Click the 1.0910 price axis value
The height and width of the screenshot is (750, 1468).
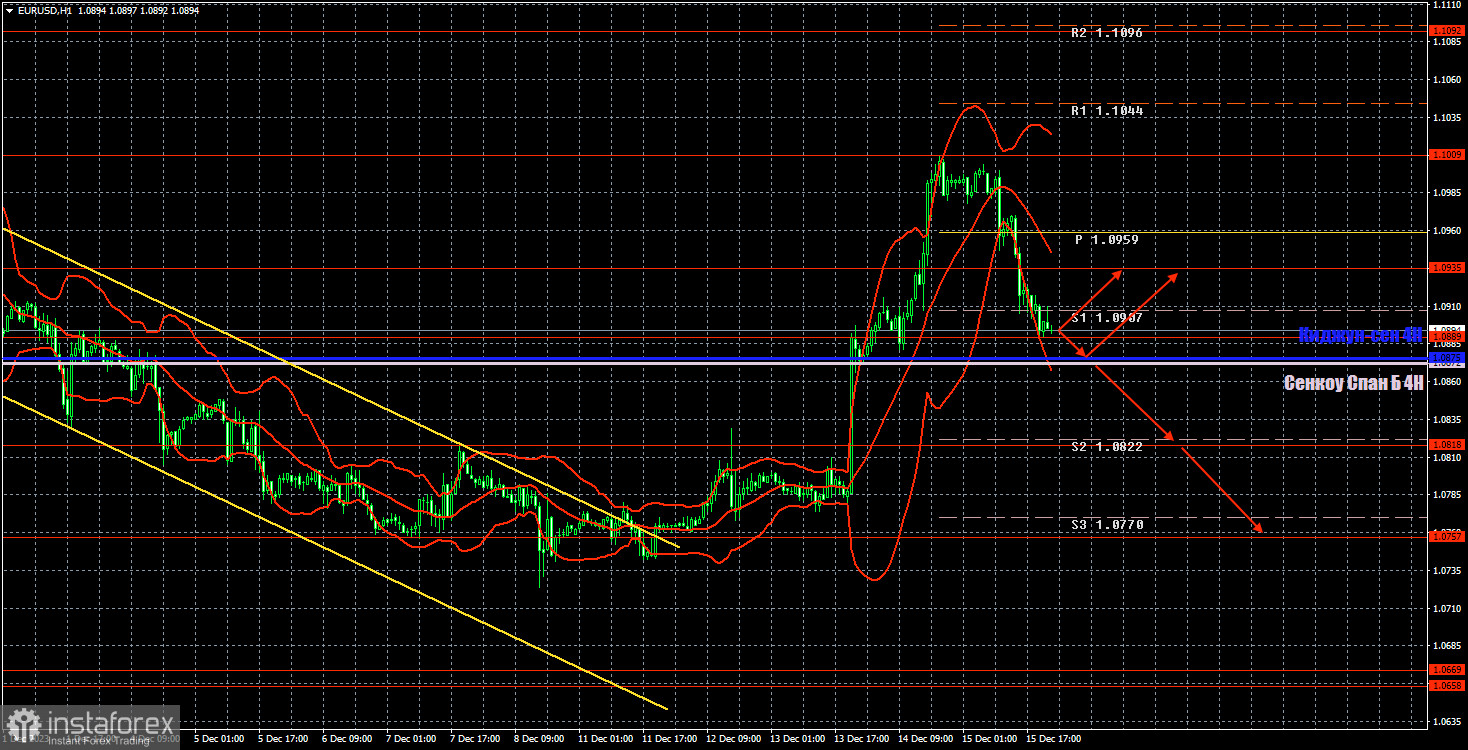pyautogui.click(x=1448, y=307)
